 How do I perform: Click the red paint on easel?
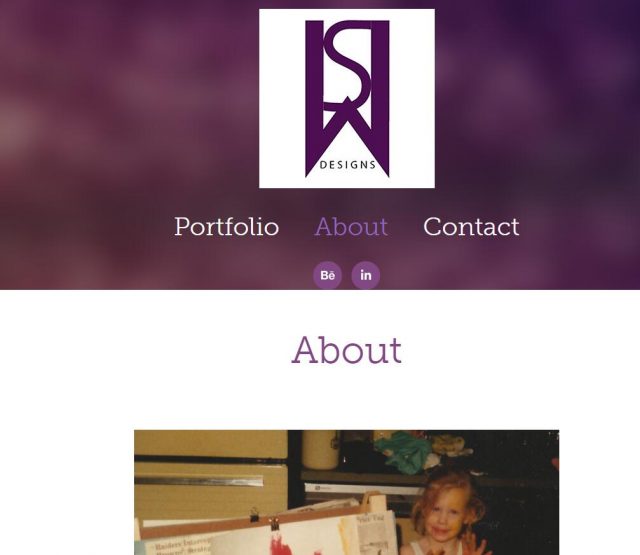[282, 545]
